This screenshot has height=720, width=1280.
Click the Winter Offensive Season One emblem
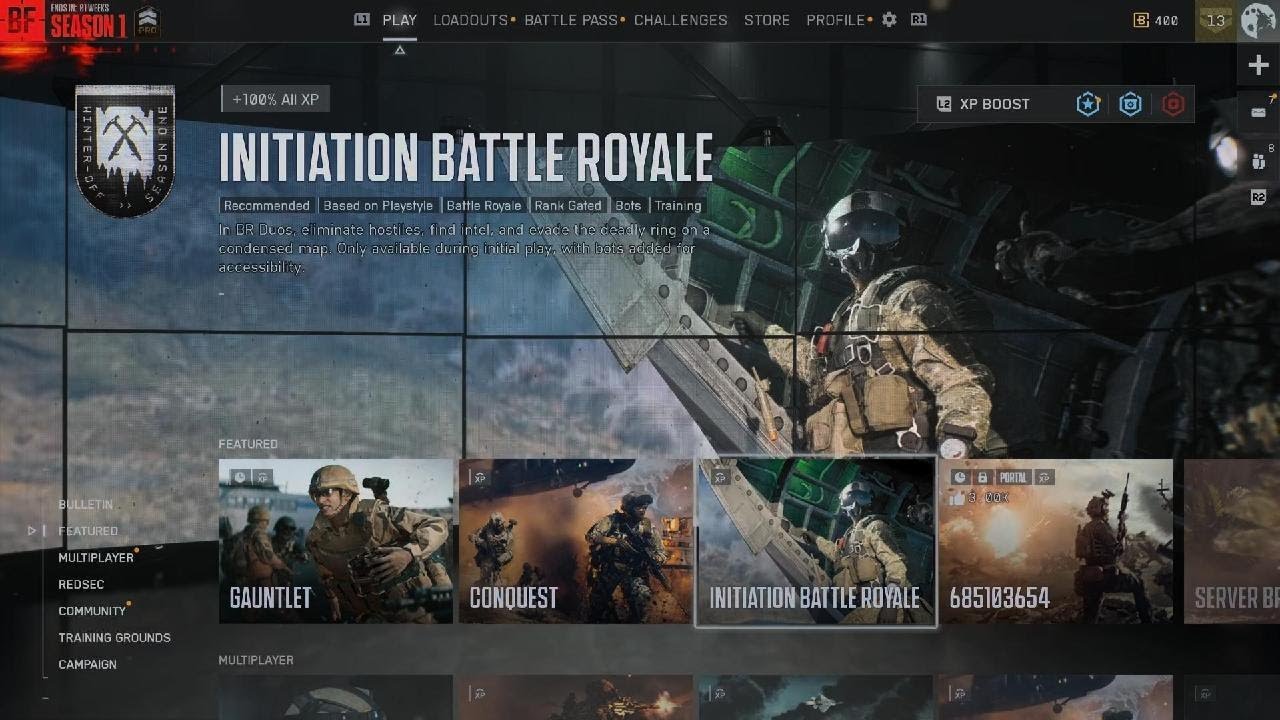click(125, 150)
